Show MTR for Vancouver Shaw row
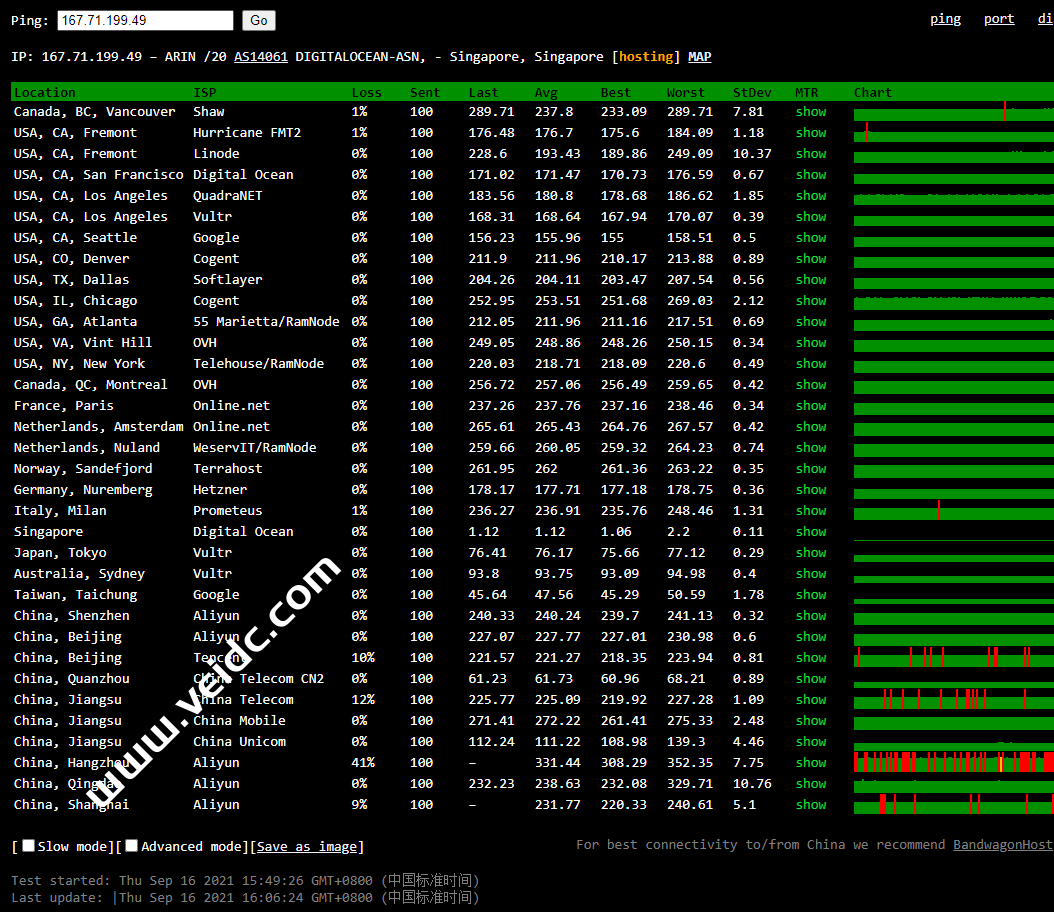The image size is (1054, 912). click(x=811, y=112)
